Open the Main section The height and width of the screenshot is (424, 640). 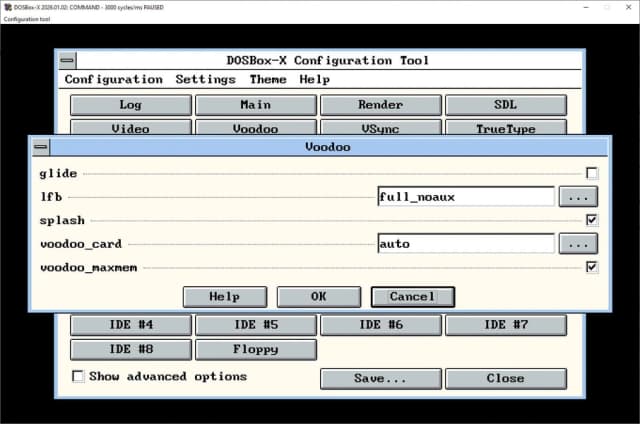pos(256,105)
